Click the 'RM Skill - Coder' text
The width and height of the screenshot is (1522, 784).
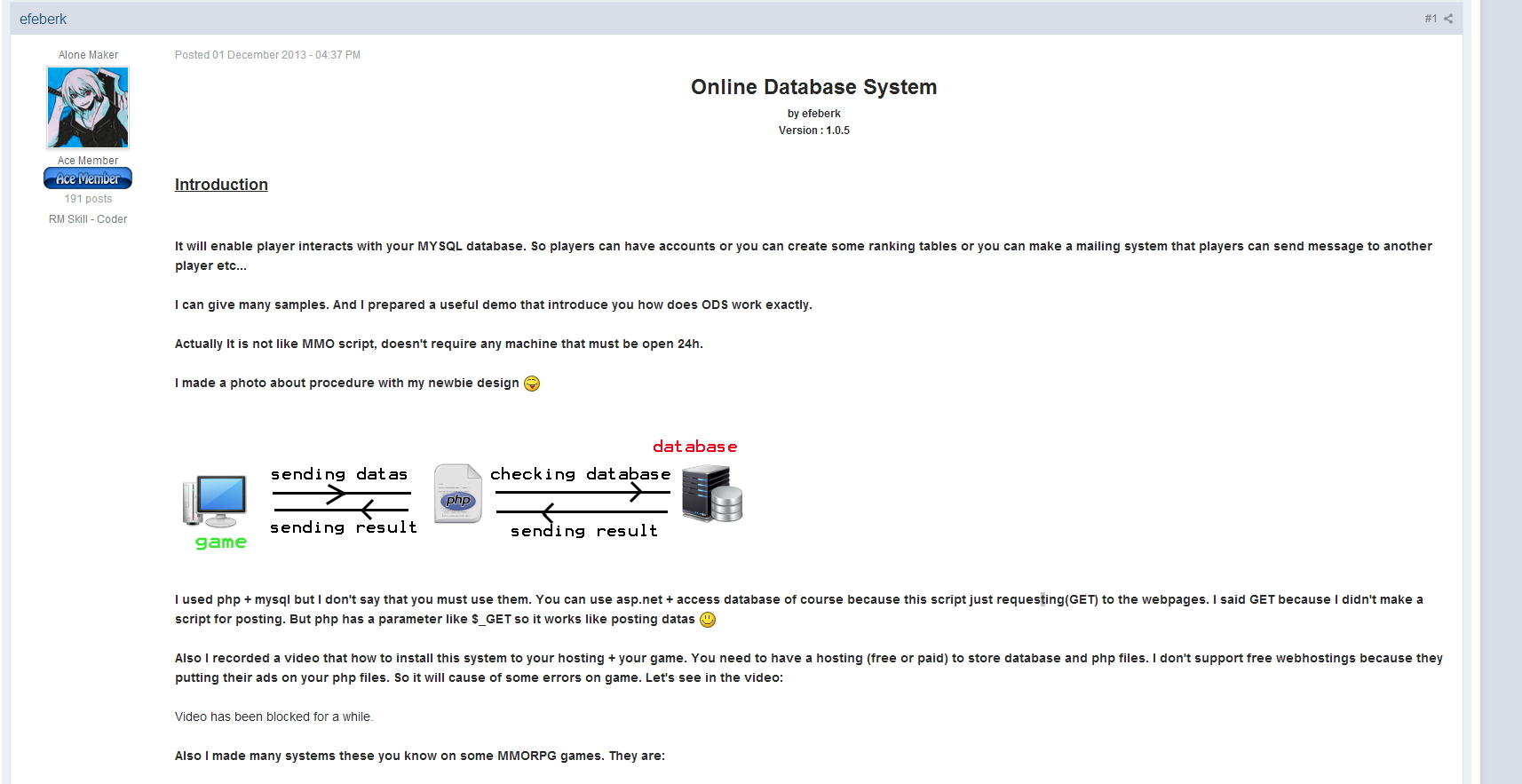pos(88,219)
